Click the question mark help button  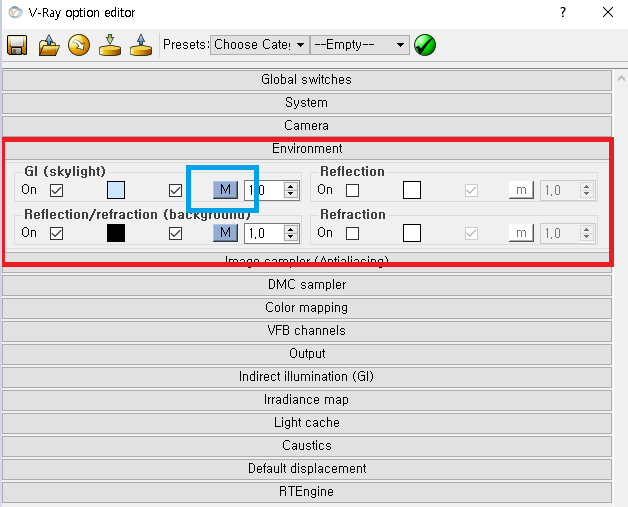563,12
